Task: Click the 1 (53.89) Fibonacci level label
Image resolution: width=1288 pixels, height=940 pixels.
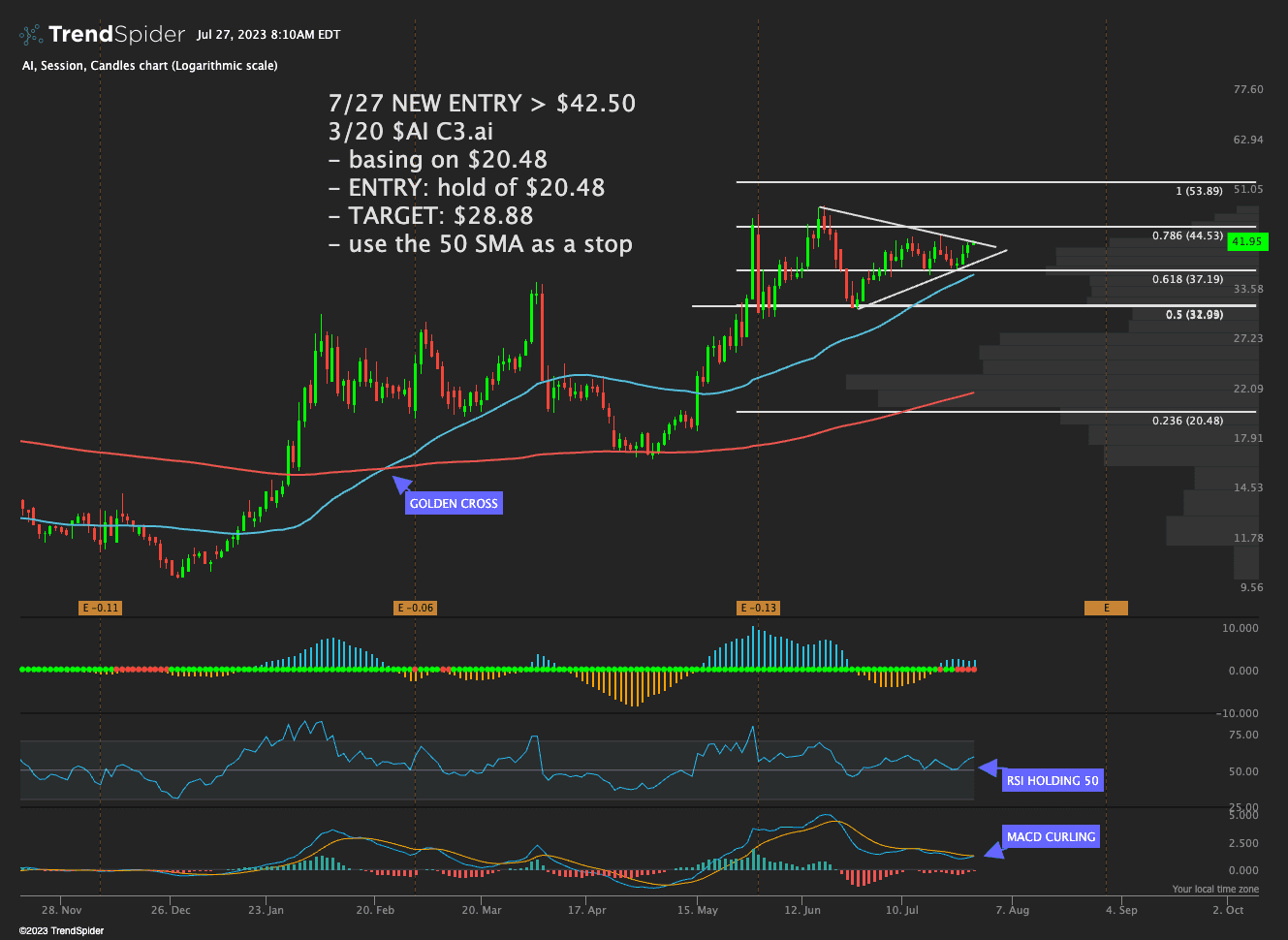Action: pos(1199,191)
